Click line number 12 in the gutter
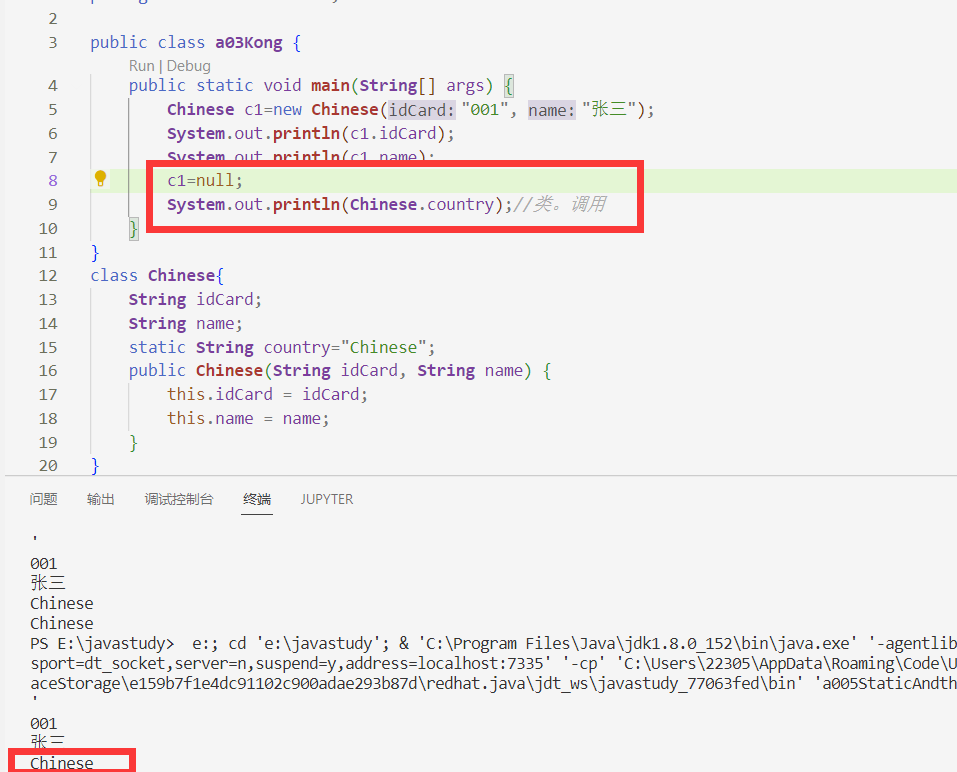Viewport: 957px width, 772px height. pyautogui.click(x=48, y=276)
